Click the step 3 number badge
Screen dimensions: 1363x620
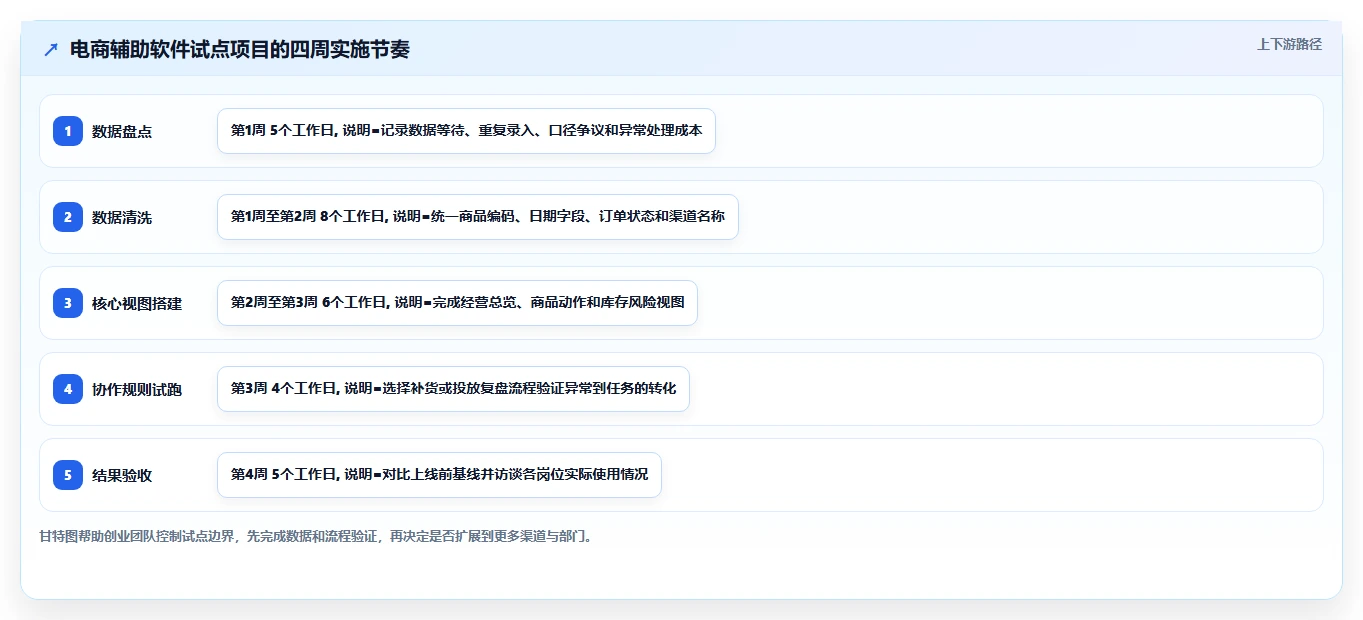pyautogui.click(x=68, y=303)
